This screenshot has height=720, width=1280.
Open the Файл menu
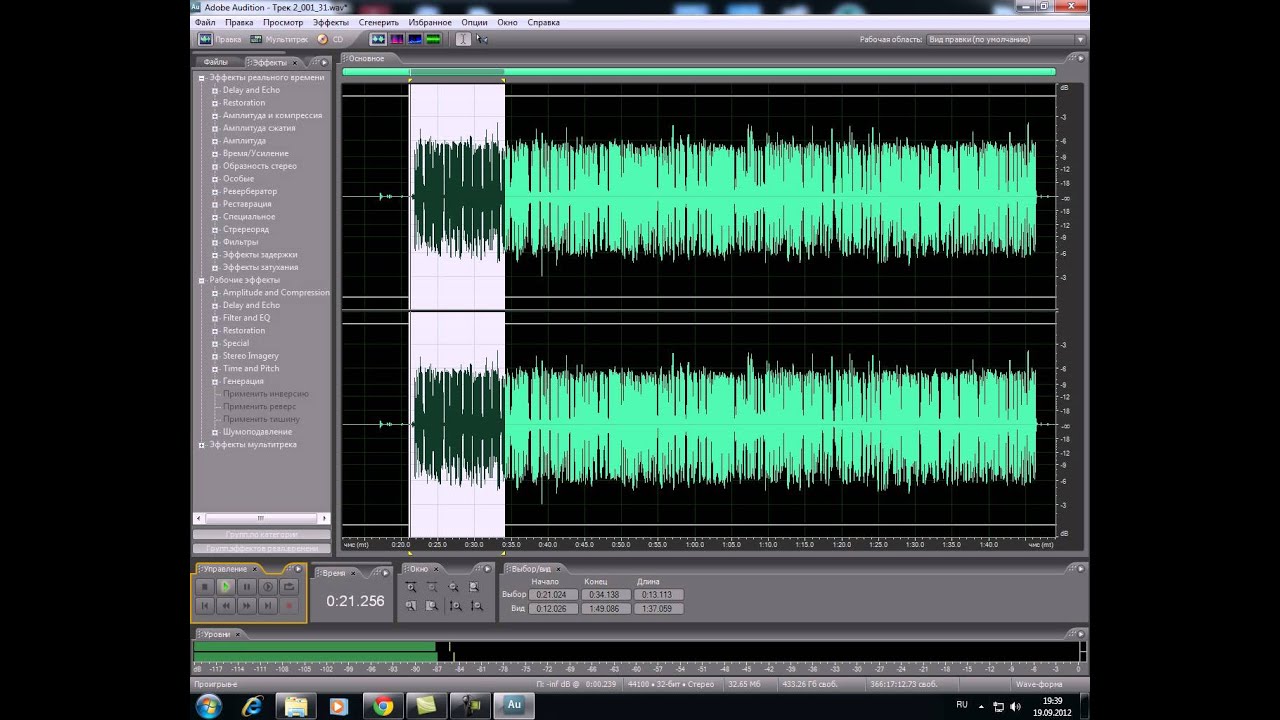(x=205, y=22)
